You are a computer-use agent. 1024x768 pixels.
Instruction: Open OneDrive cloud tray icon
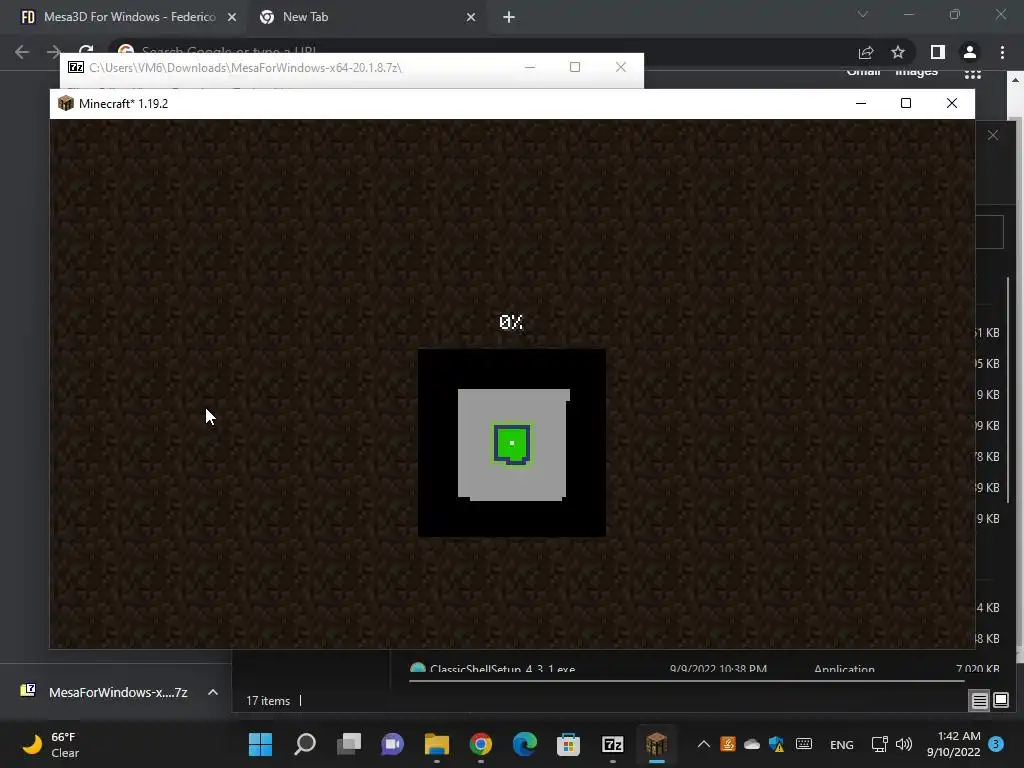pos(752,744)
